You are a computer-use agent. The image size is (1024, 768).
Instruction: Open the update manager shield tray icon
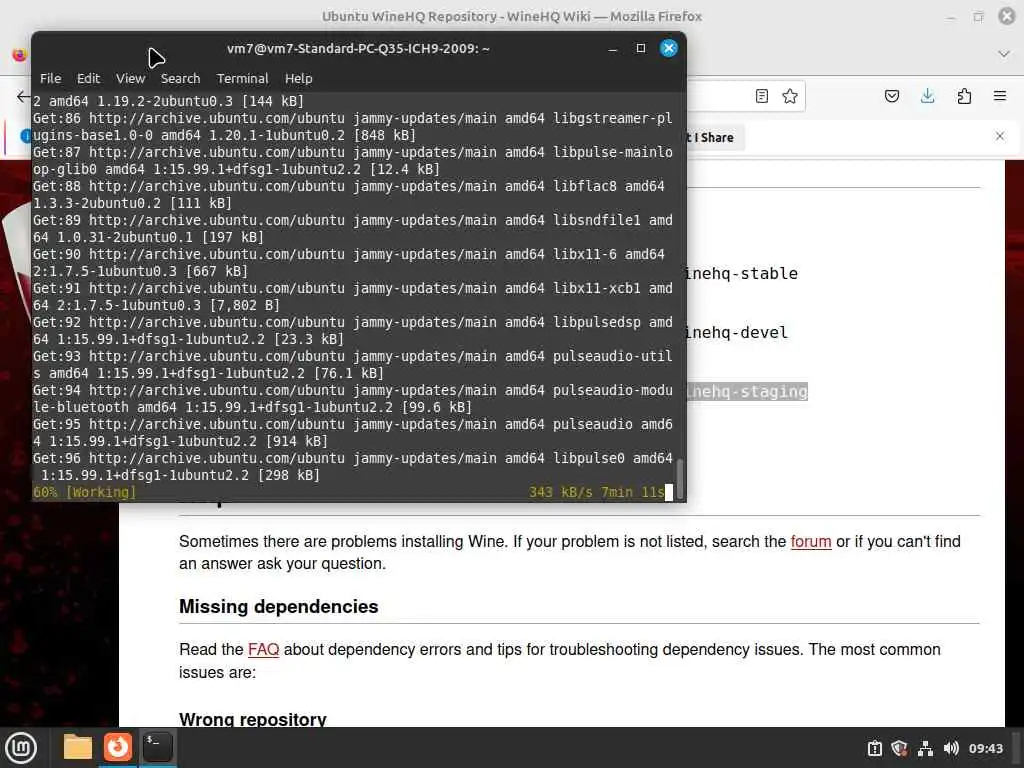[x=900, y=748]
